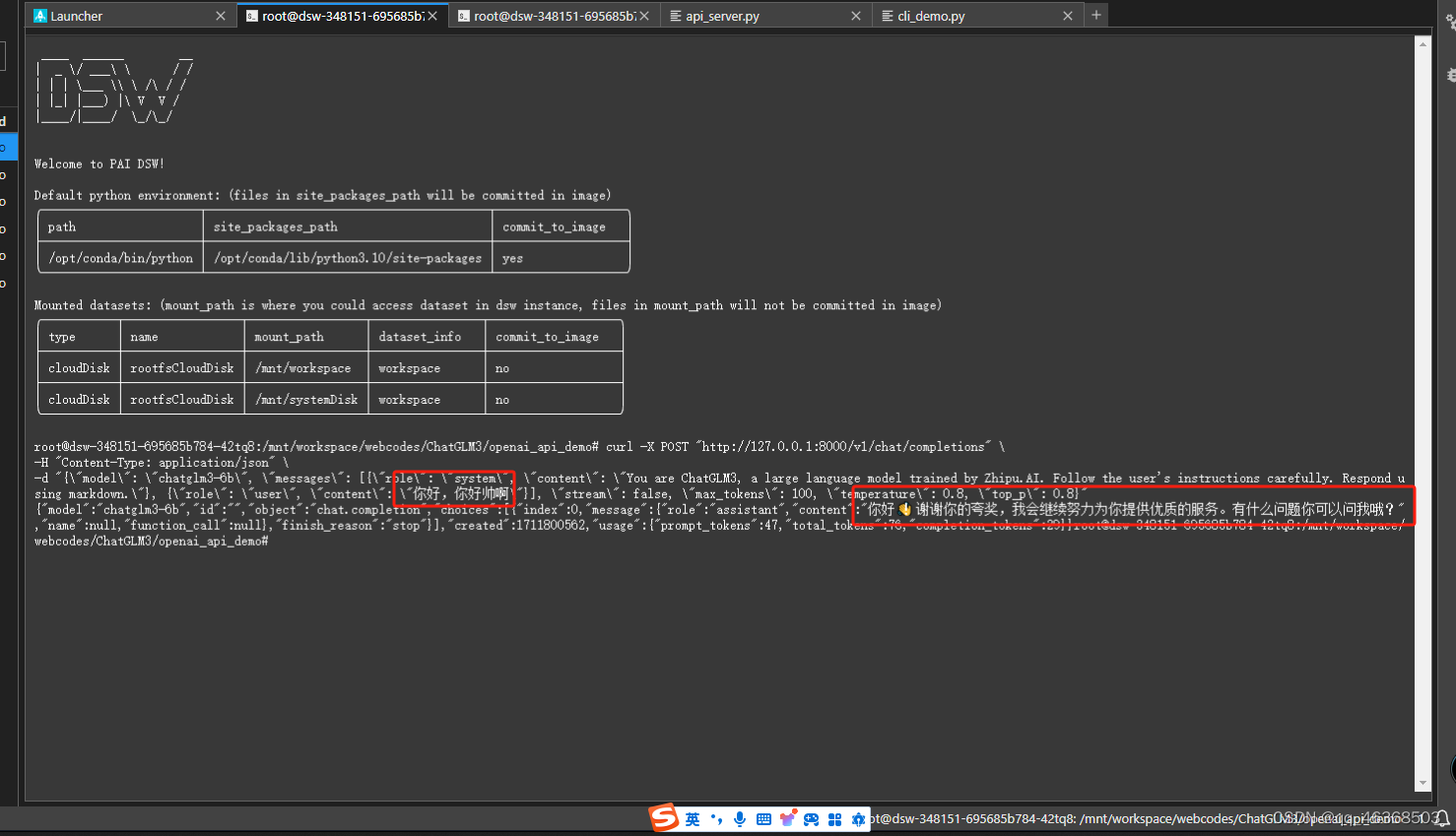The width and height of the screenshot is (1456, 836).
Task: Click the 'rootfsCloudDisk' cell in the /mnt/workspace row
Action: pyautogui.click(x=182, y=368)
